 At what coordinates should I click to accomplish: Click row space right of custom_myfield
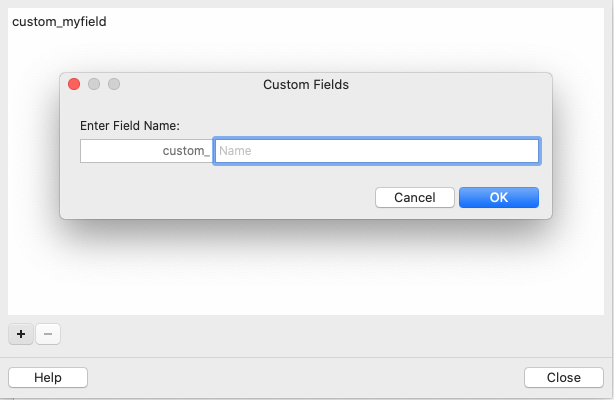350,21
